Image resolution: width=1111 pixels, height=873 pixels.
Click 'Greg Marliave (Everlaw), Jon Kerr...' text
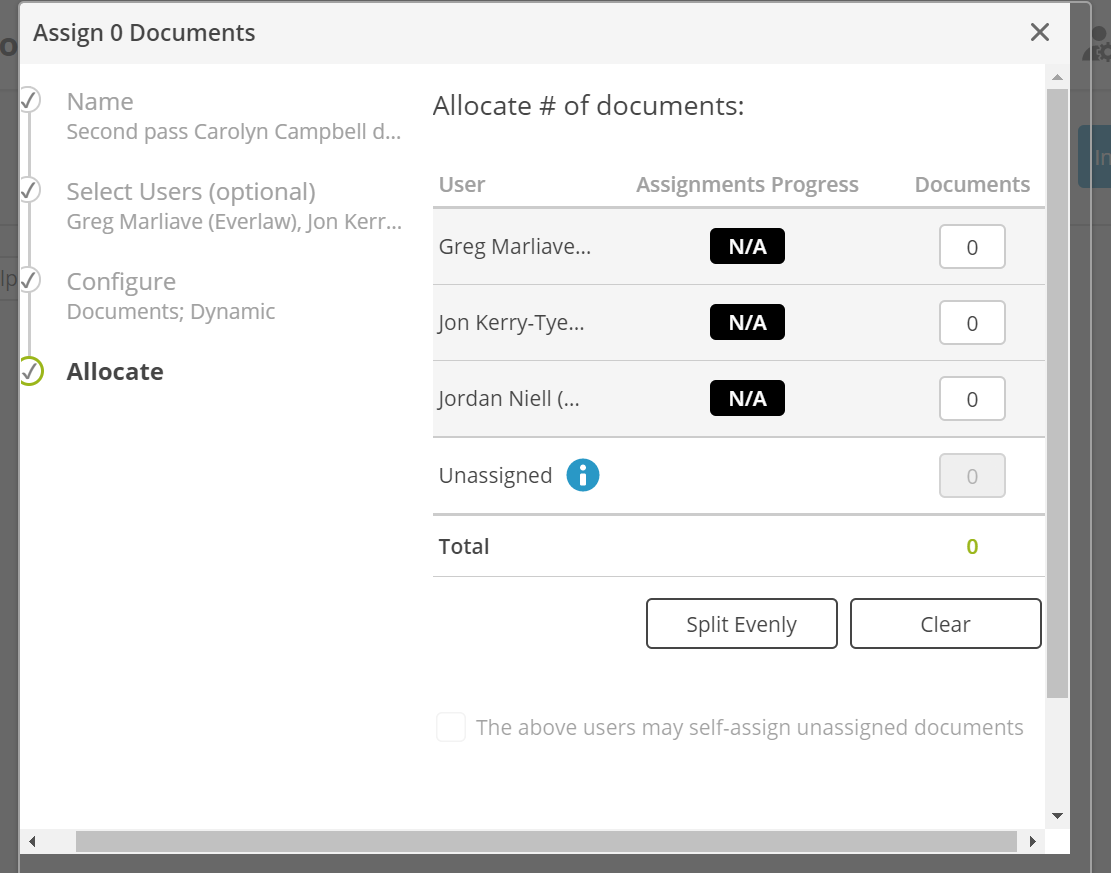(234, 222)
